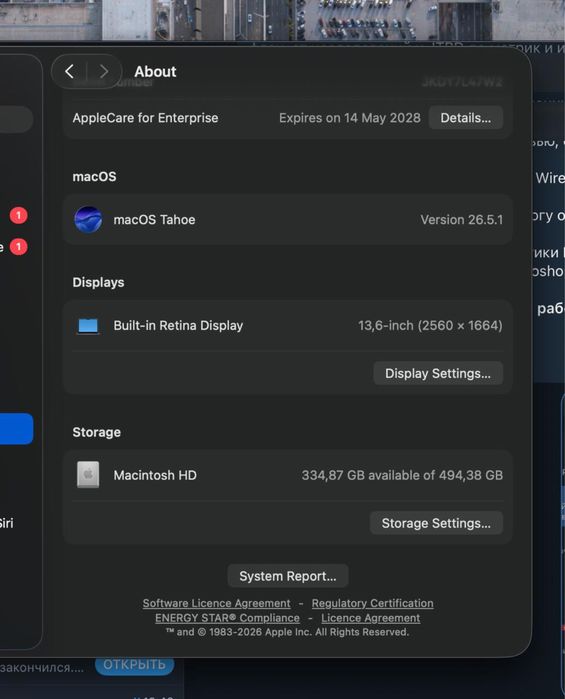
Task: Click the Siri sidebar entry
Action: (x=6, y=523)
